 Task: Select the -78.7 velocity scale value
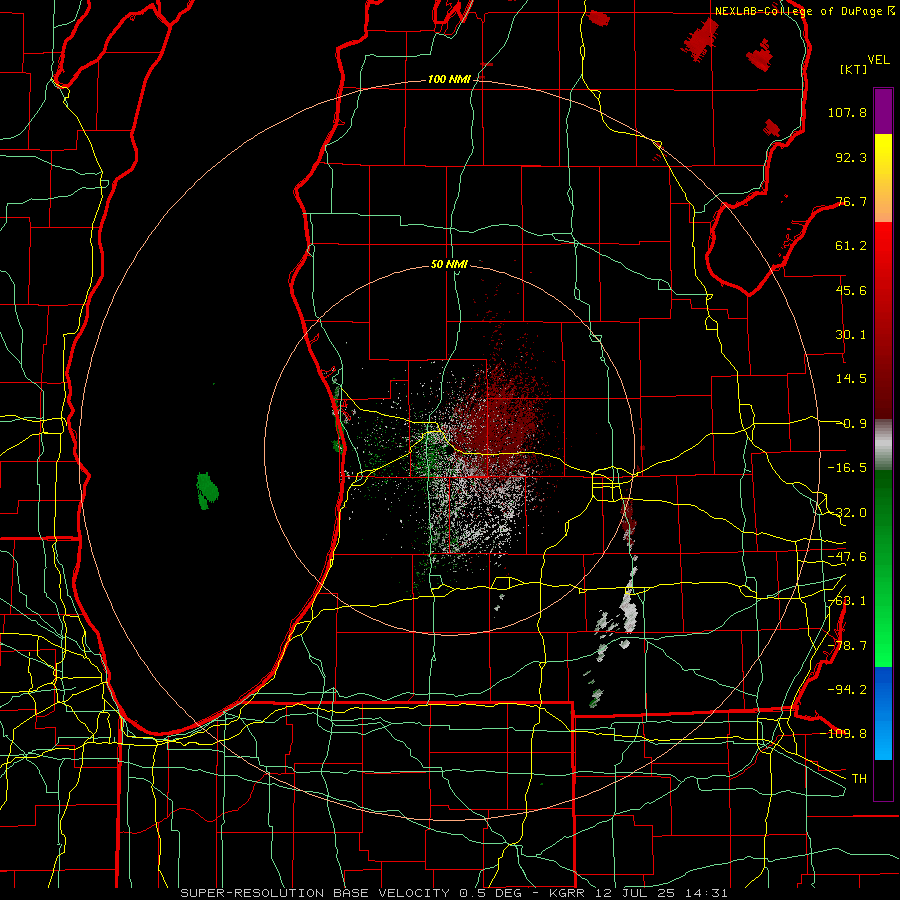pos(847,646)
